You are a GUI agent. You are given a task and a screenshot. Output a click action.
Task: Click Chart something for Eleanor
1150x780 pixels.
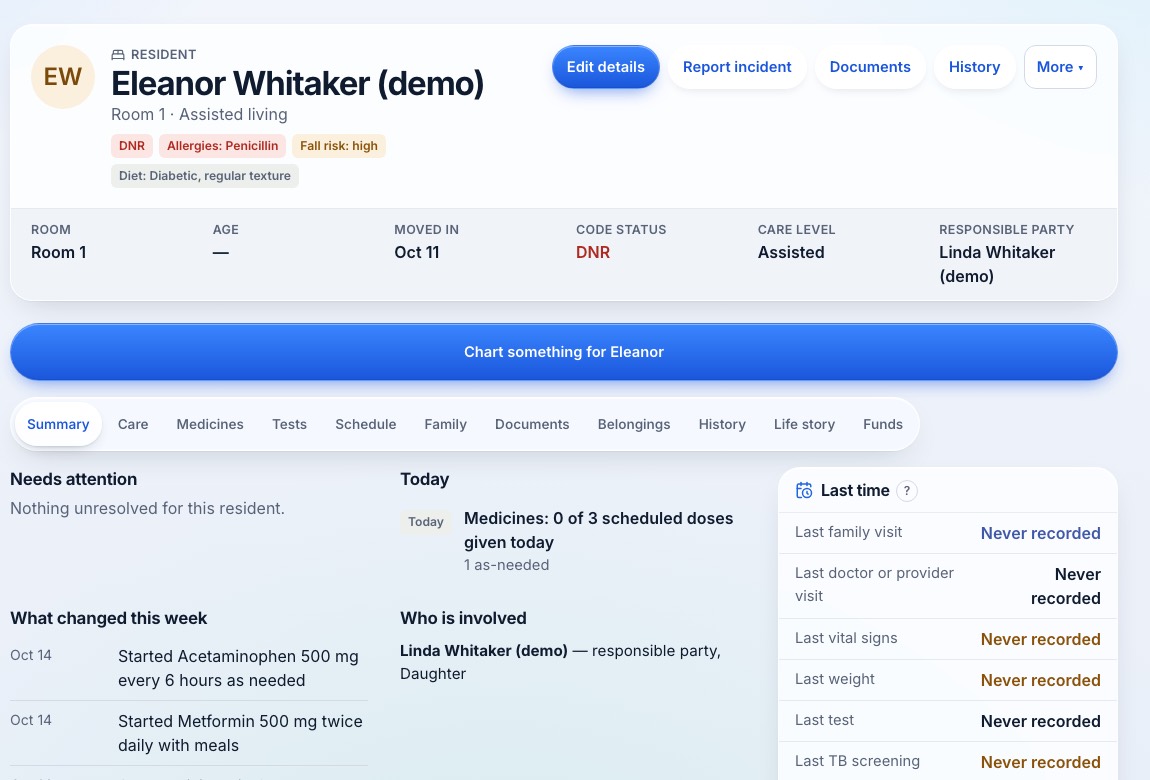564,352
